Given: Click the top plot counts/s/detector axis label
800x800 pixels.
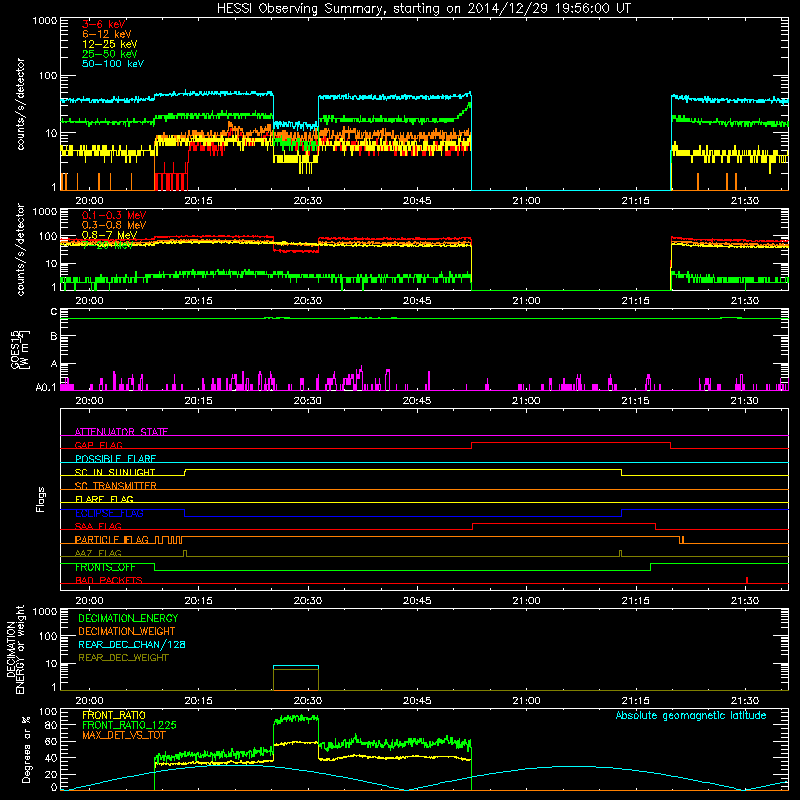Looking at the screenshot, I should (20, 104).
